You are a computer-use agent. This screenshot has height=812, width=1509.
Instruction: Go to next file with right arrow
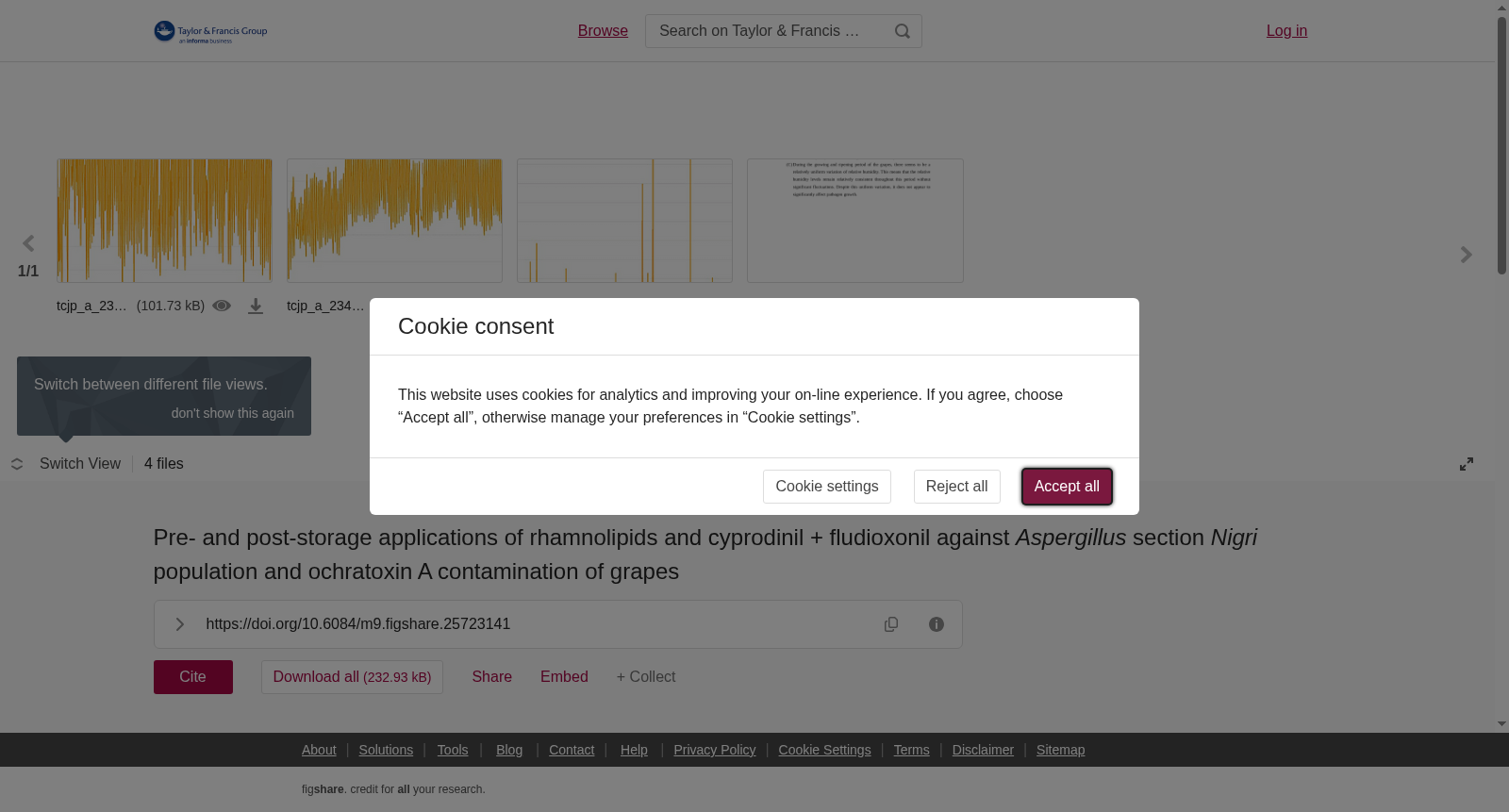(1466, 255)
